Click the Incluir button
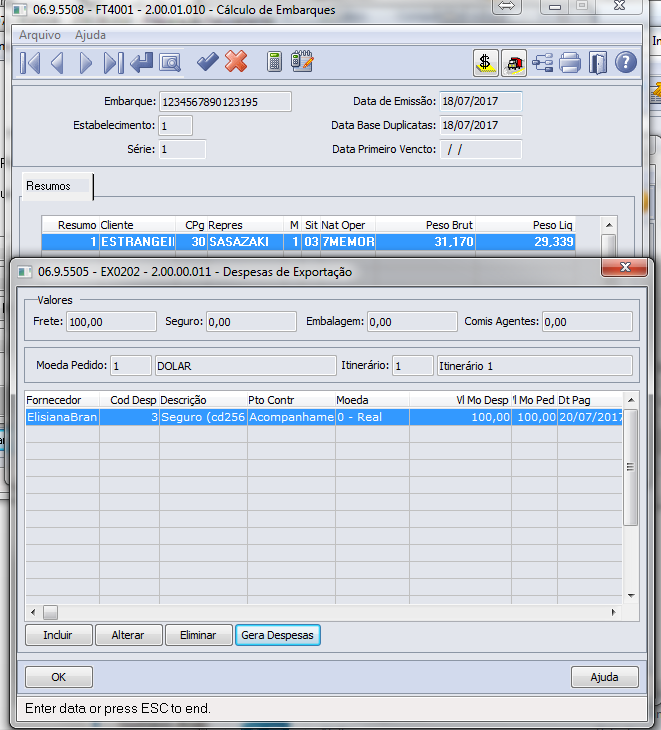 (59, 635)
